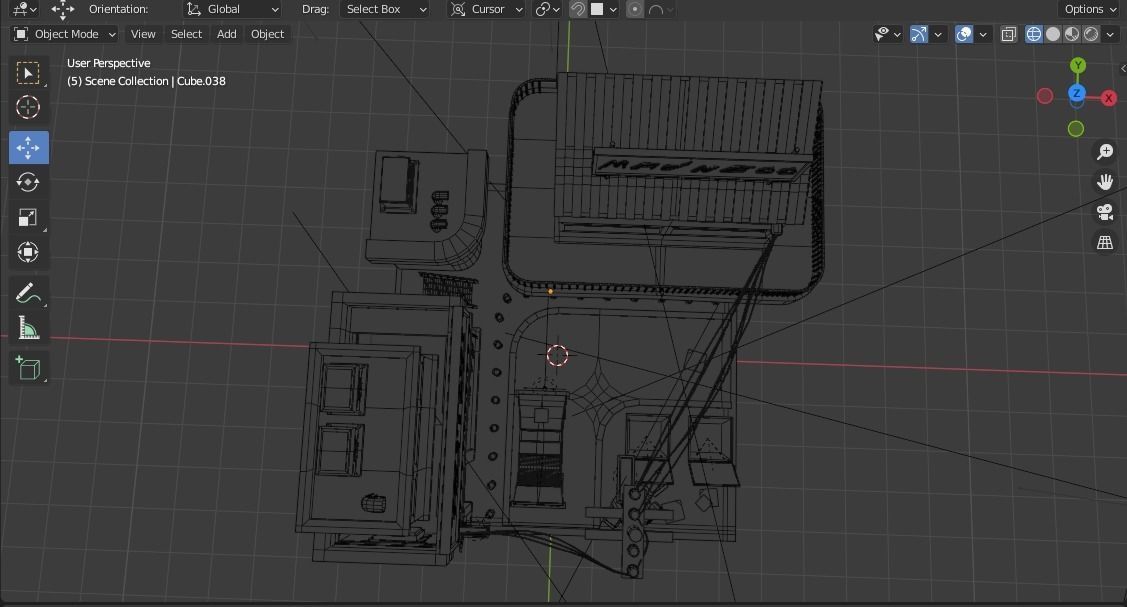The image size is (1127, 607).
Task: Click the Z axis on the navigation gizmo
Action: coord(1077,93)
